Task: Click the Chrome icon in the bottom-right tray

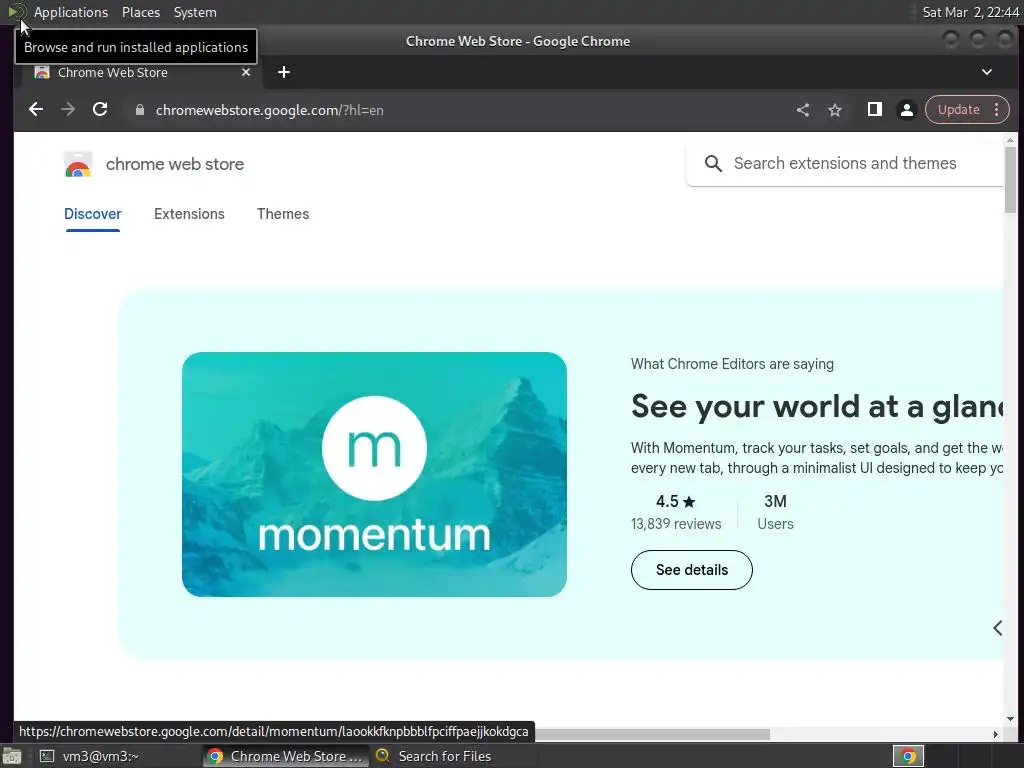Action: click(908, 756)
